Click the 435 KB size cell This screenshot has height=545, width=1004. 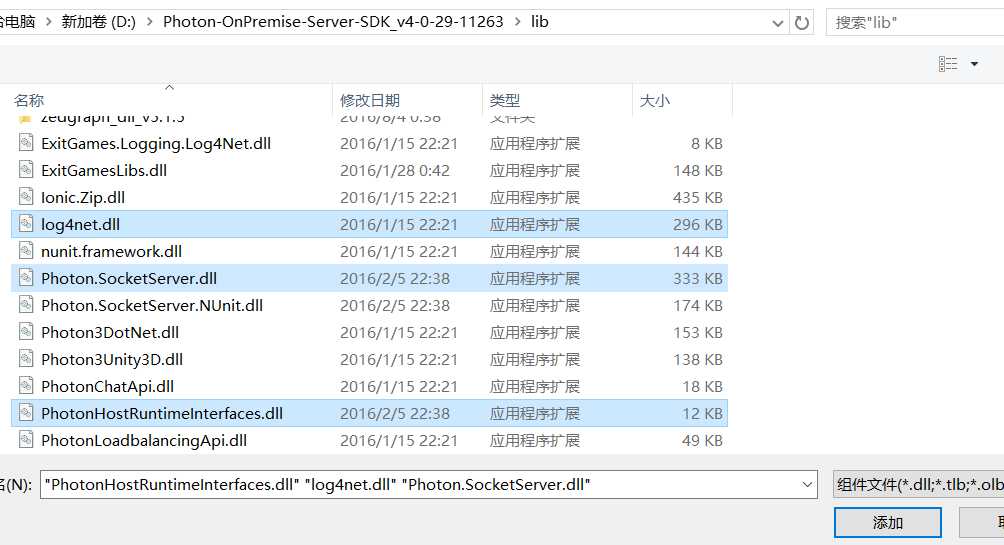click(697, 197)
